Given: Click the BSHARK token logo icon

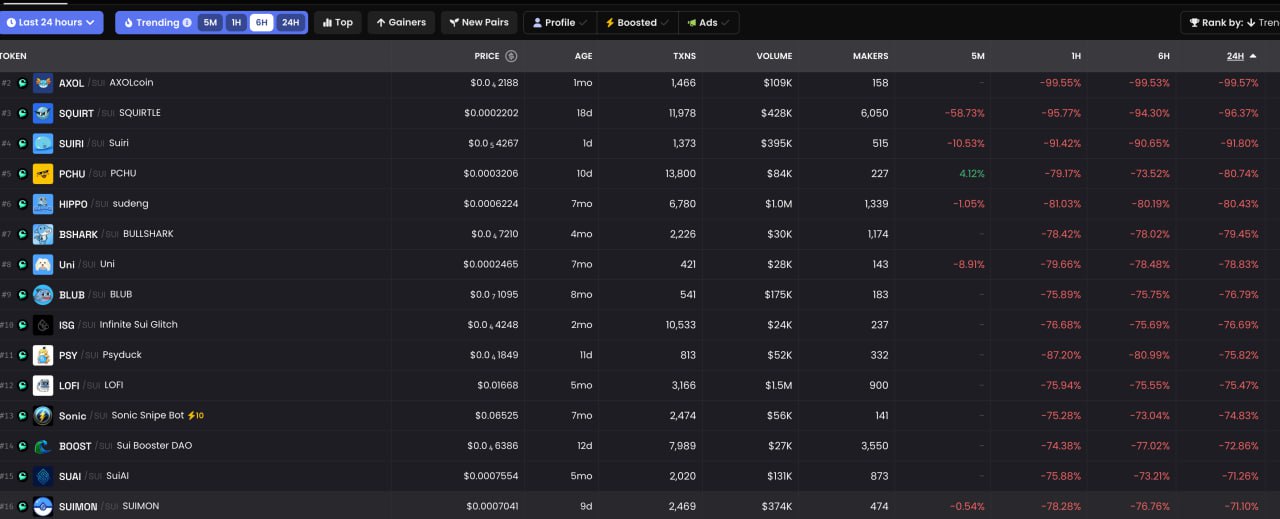Looking at the screenshot, I should tap(43, 234).
